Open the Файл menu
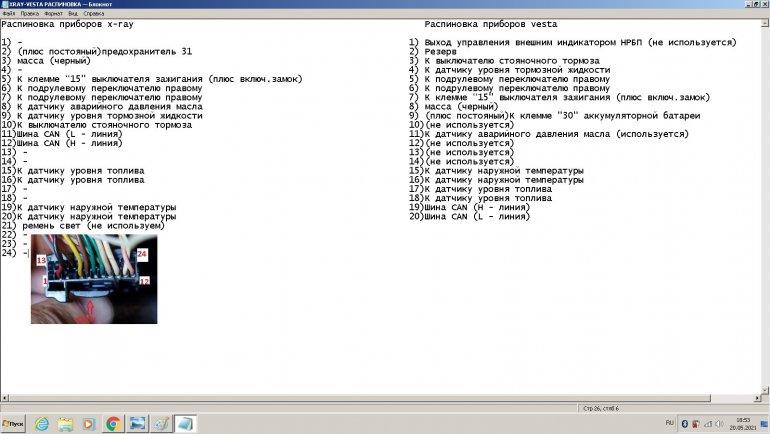 point(9,14)
